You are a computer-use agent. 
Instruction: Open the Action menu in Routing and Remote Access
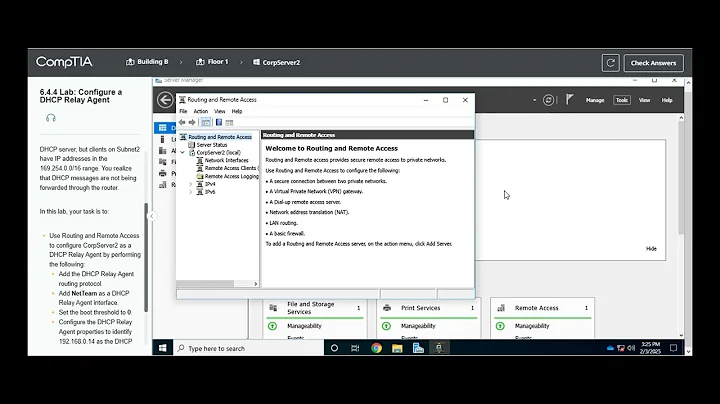(201, 111)
